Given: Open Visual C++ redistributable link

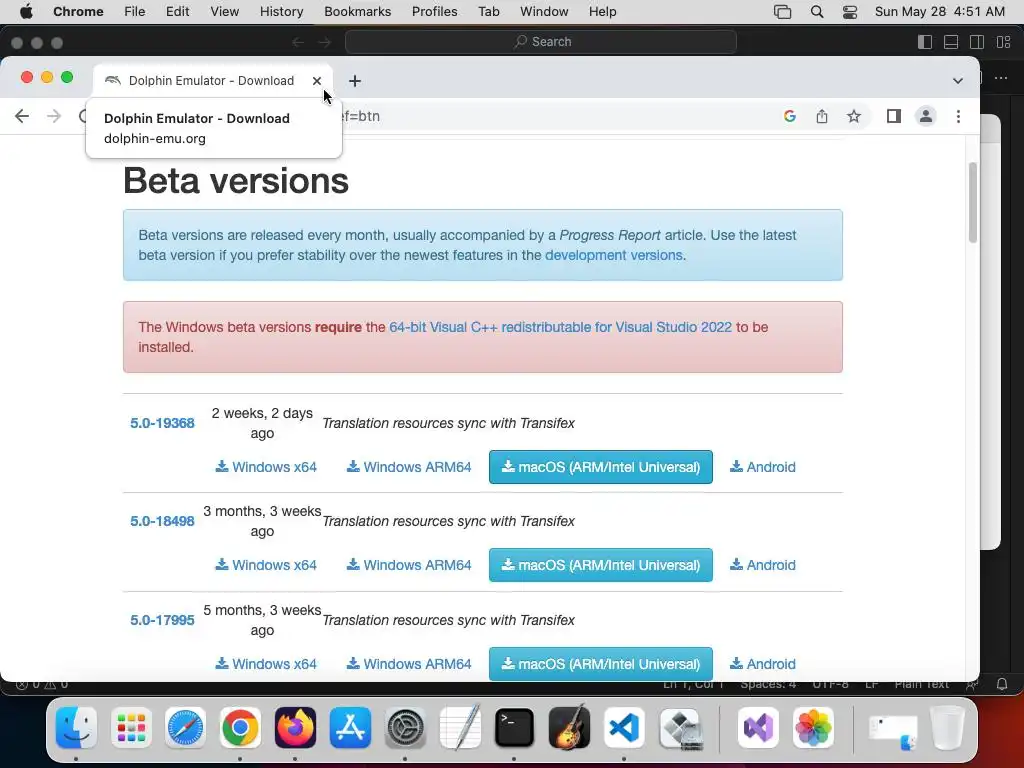Looking at the screenshot, I should pyautogui.click(x=560, y=327).
